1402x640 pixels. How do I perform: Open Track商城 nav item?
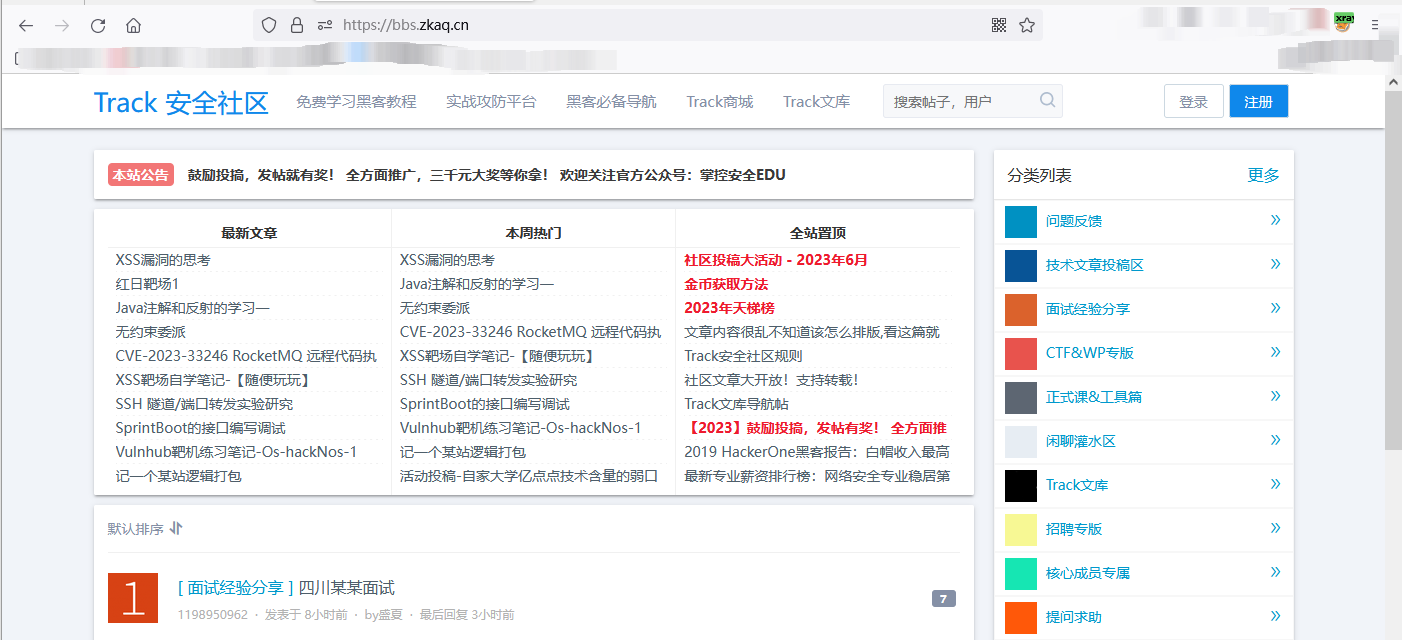(720, 101)
